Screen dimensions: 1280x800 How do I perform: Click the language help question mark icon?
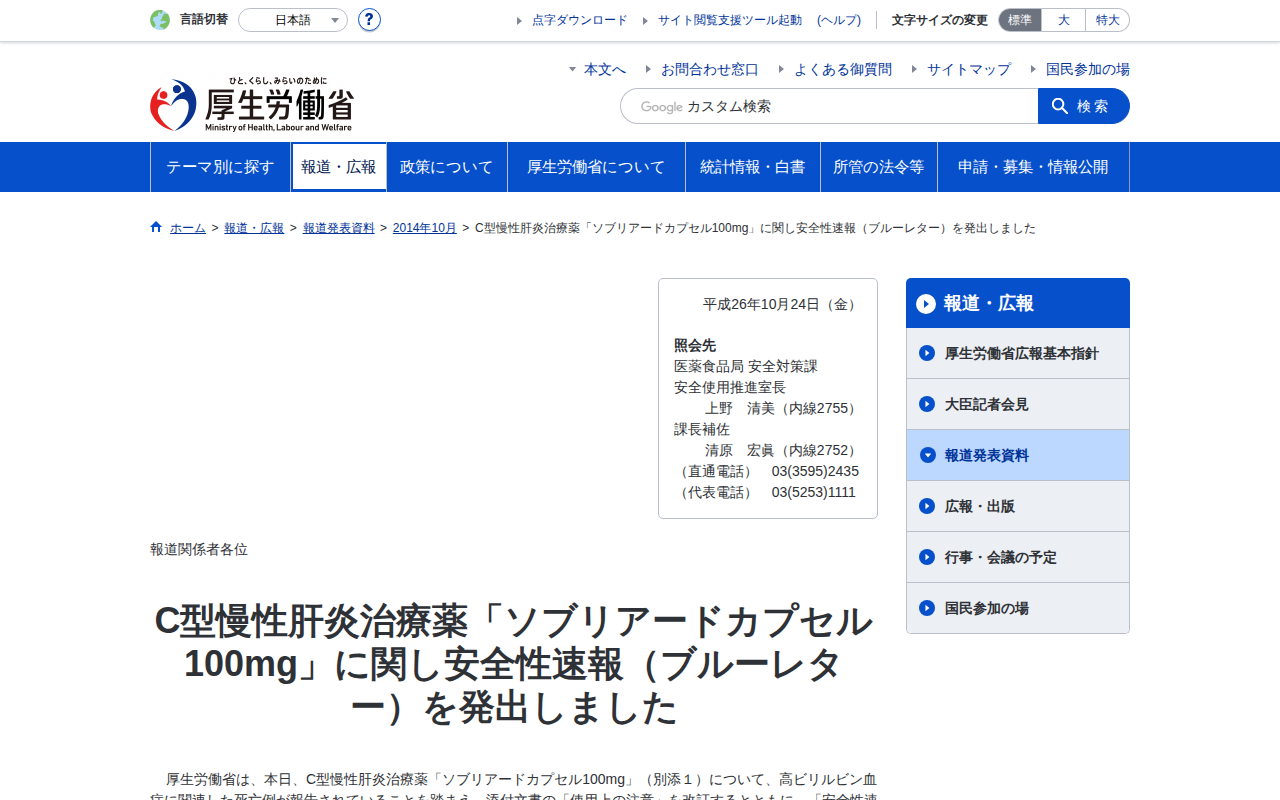[369, 20]
